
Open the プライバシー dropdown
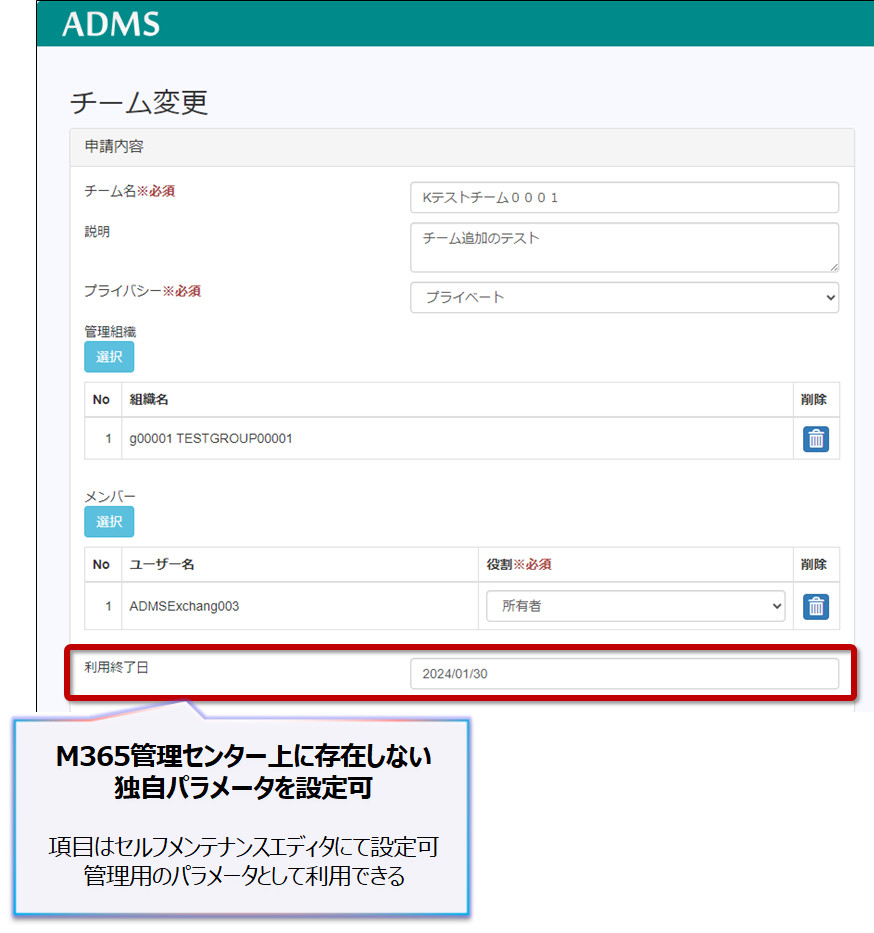coord(624,297)
